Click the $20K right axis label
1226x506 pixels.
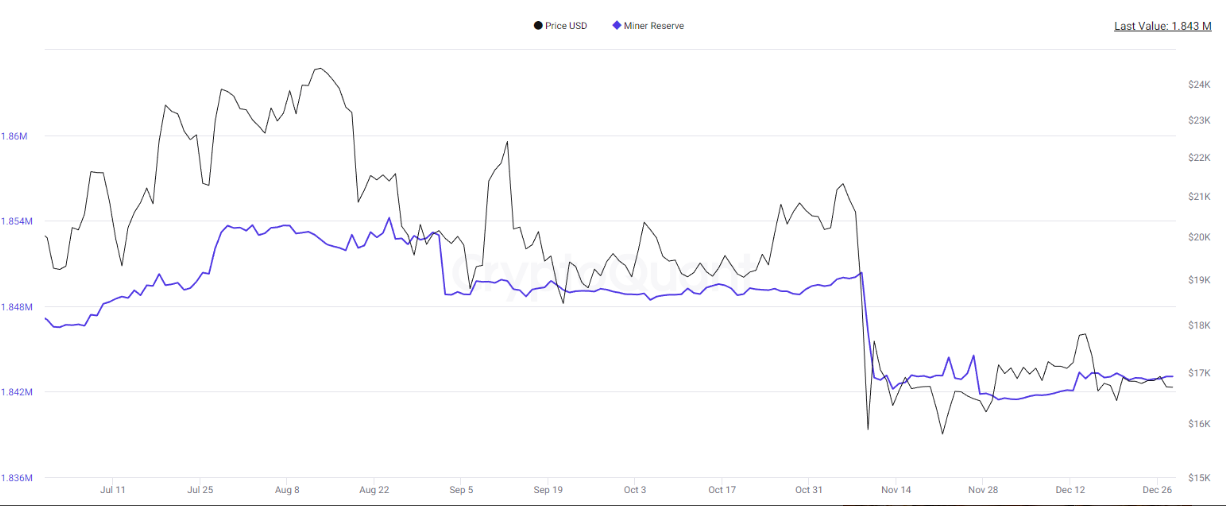point(1199,237)
